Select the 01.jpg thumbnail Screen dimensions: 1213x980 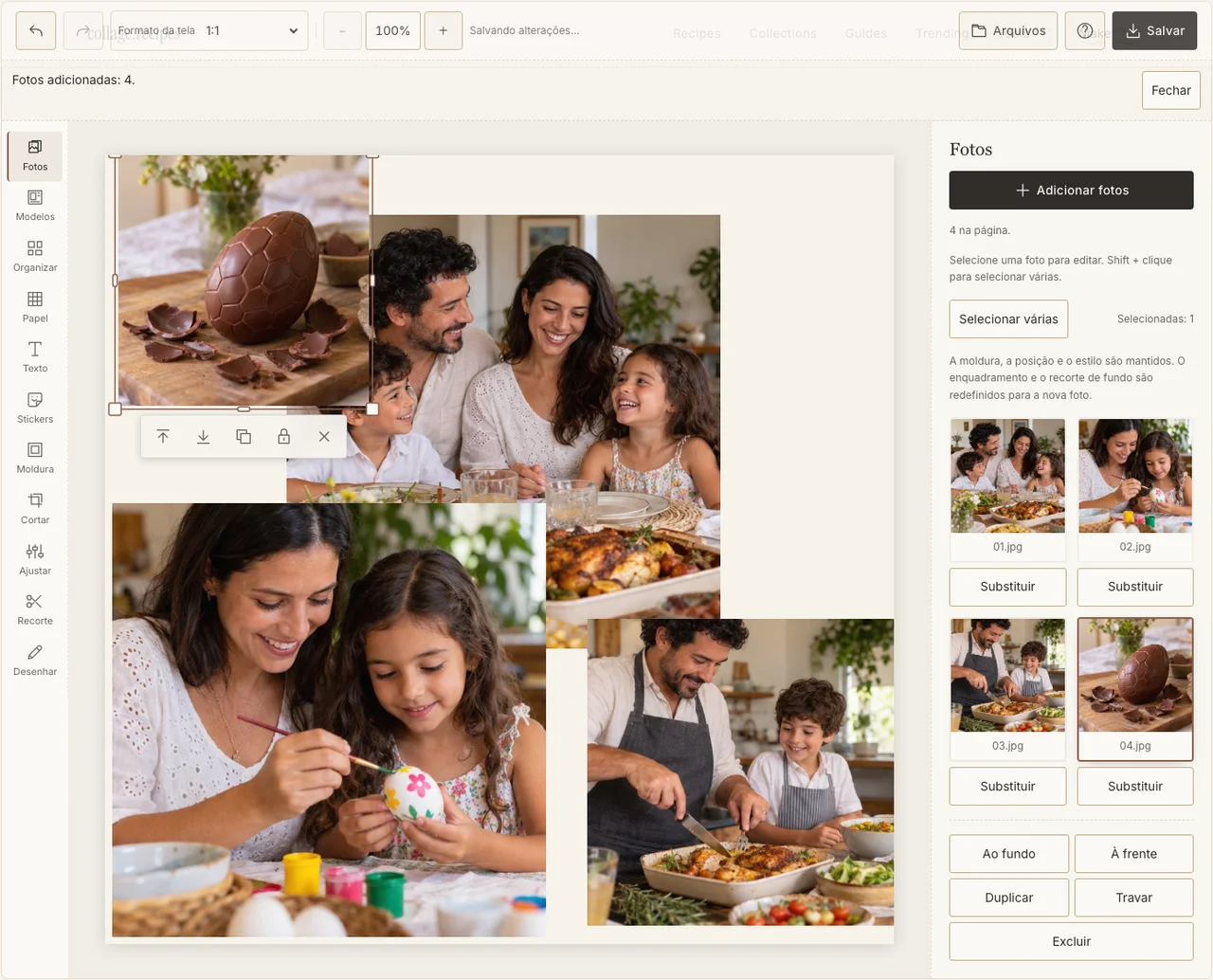click(x=1007, y=489)
